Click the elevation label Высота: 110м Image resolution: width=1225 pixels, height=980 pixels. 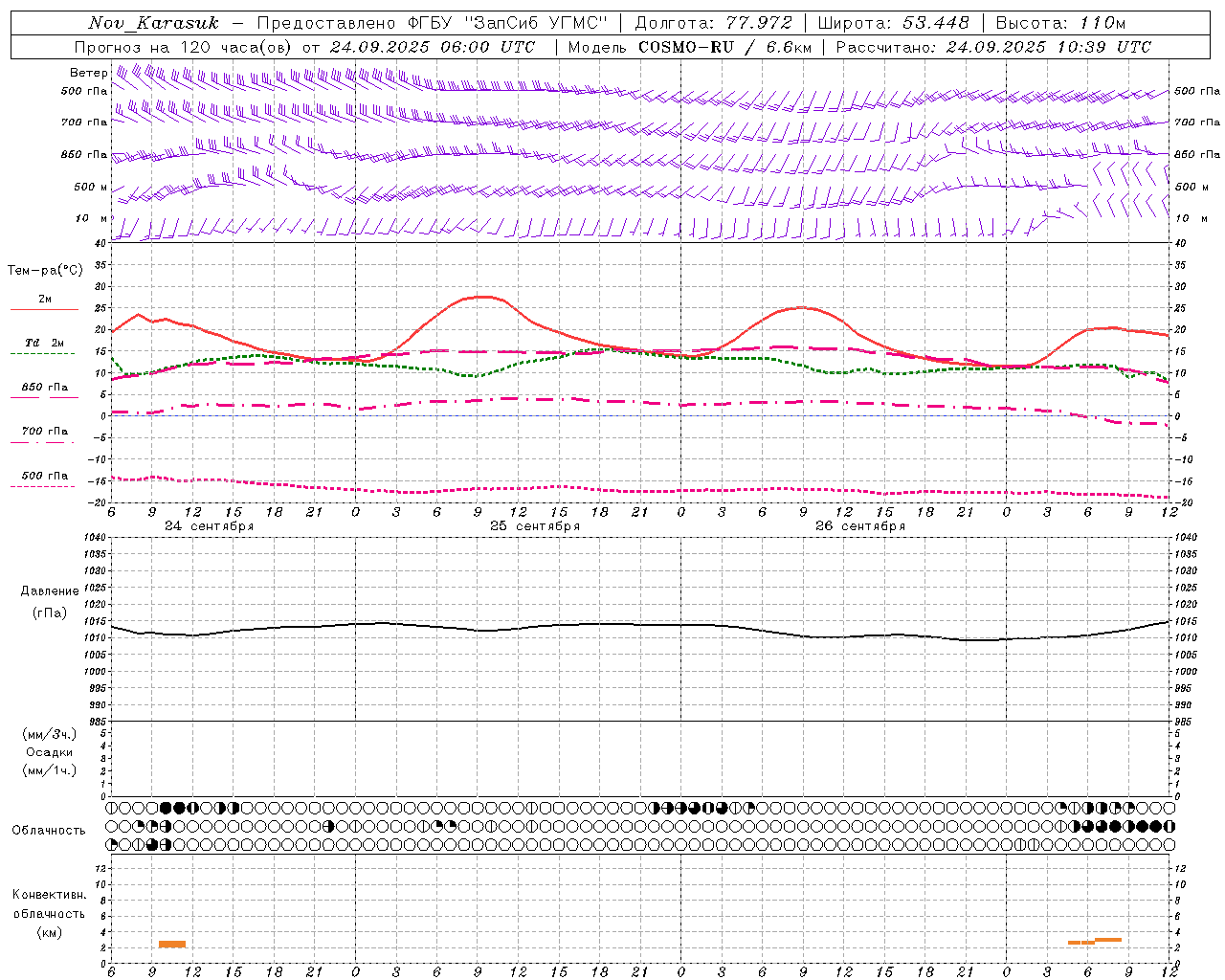[x=1060, y=23]
